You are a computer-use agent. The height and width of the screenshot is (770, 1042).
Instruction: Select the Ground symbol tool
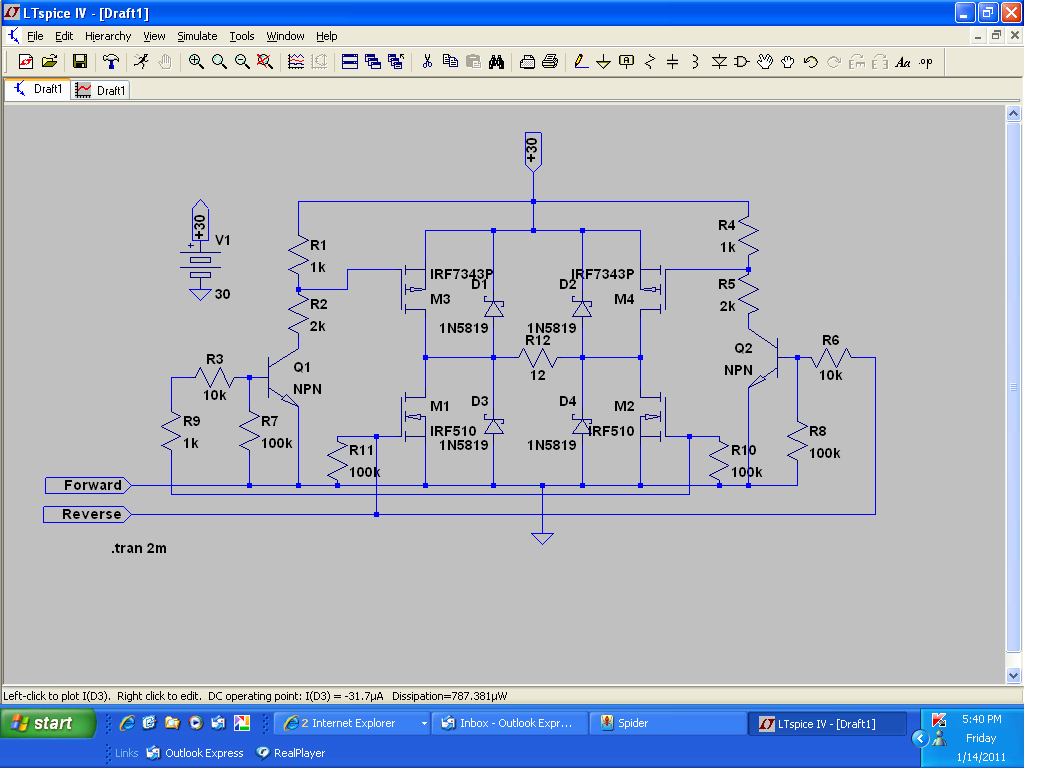coord(603,62)
